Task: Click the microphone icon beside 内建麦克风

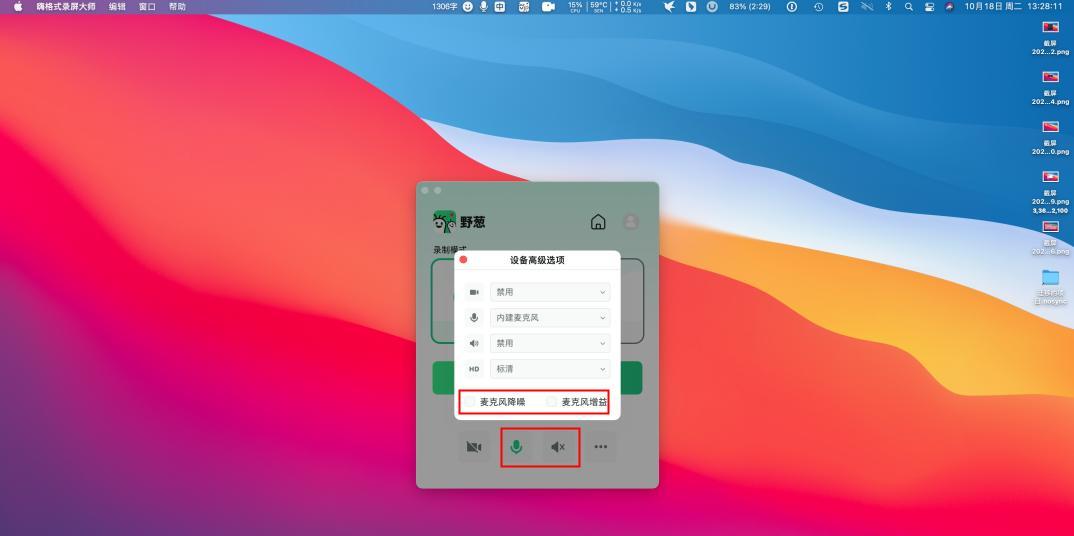Action: (x=474, y=318)
